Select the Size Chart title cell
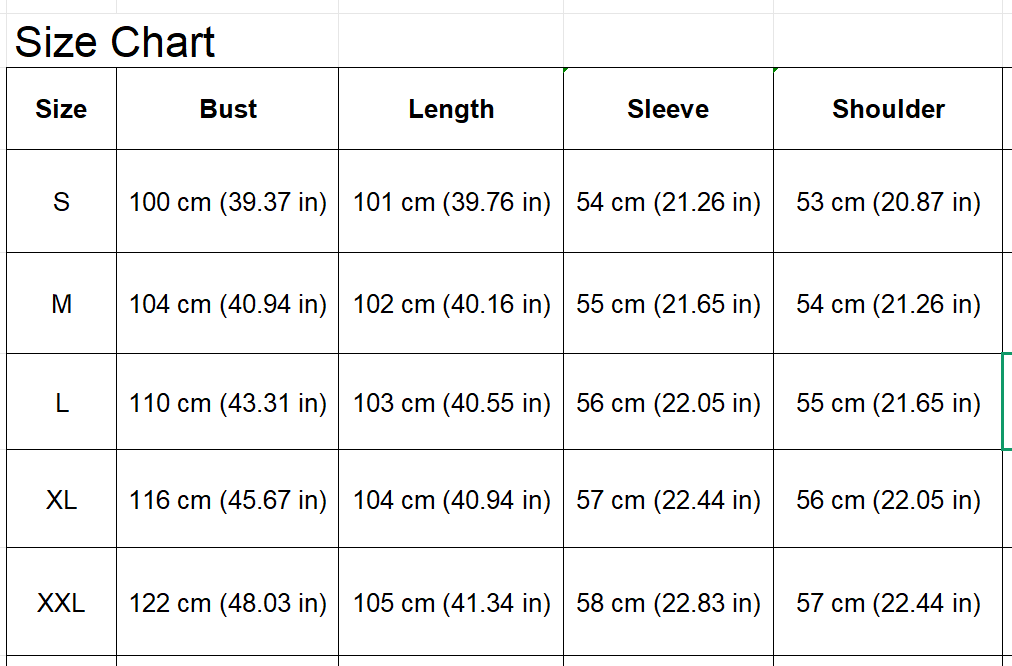This screenshot has height=666, width=1012. [115, 43]
